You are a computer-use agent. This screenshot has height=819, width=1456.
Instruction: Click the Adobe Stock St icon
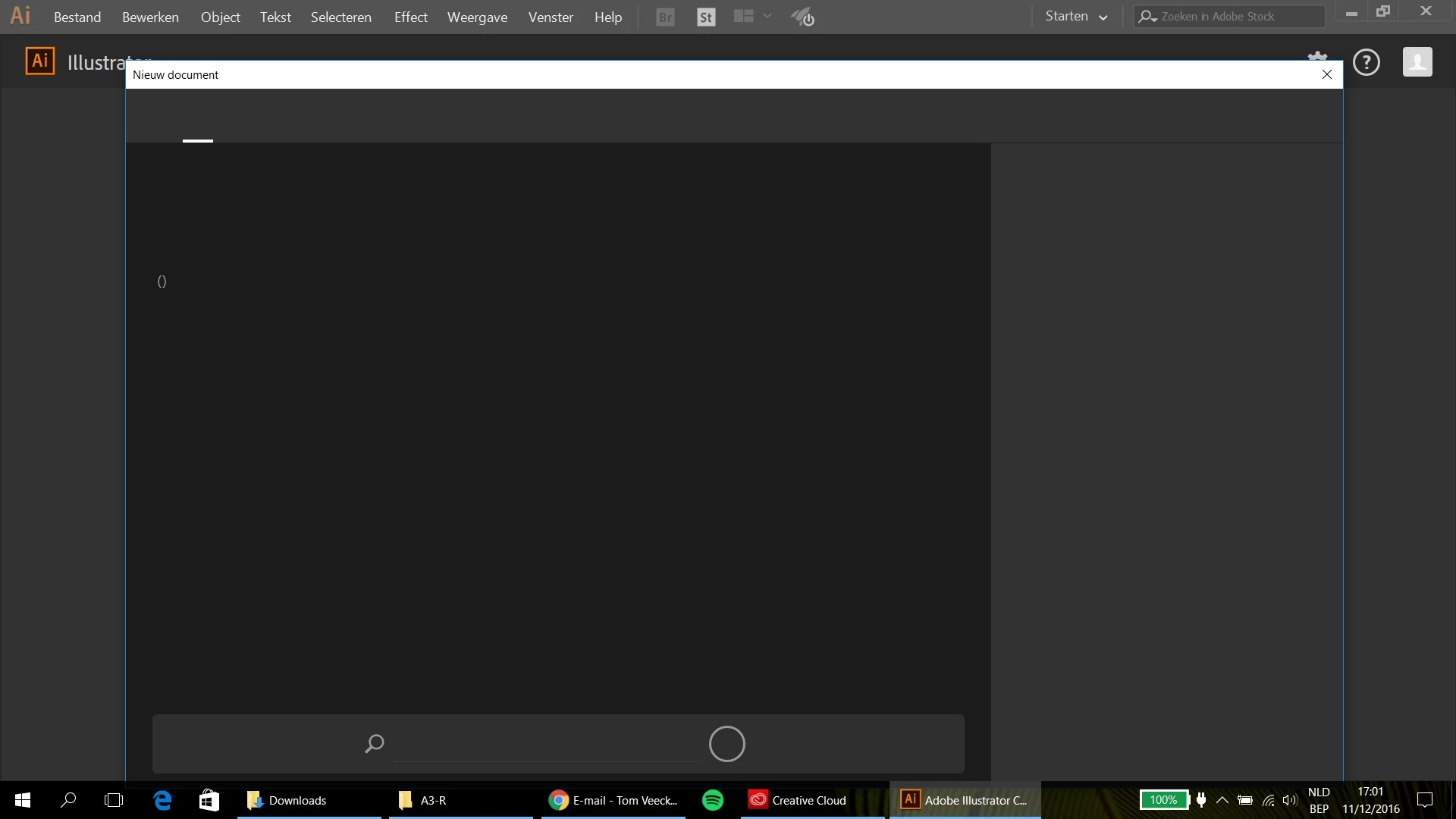pyautogui.click(x=705, y=17)
